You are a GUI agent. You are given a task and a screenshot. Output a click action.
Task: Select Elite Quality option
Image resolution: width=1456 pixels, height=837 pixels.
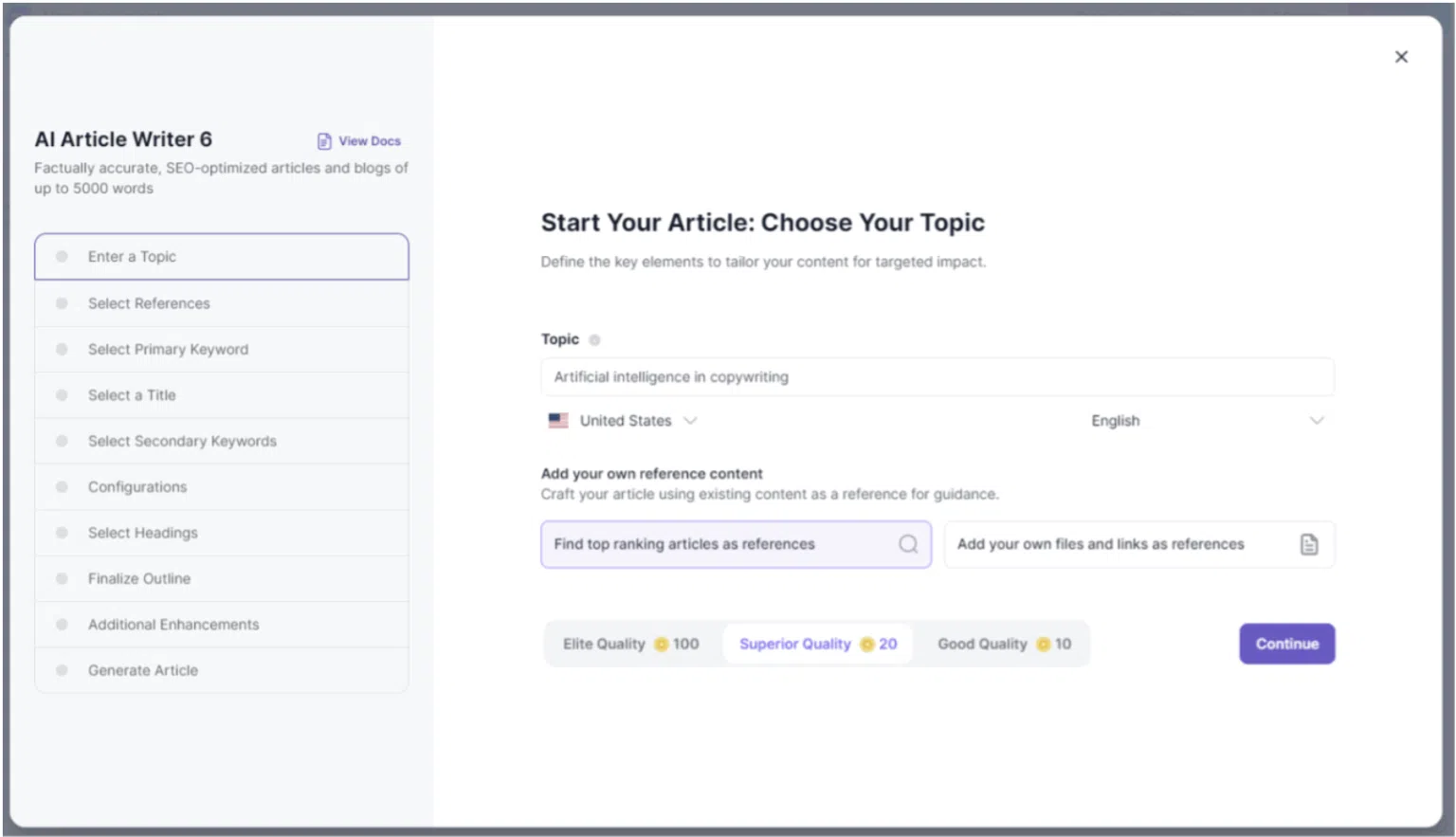tap(631, 645)
